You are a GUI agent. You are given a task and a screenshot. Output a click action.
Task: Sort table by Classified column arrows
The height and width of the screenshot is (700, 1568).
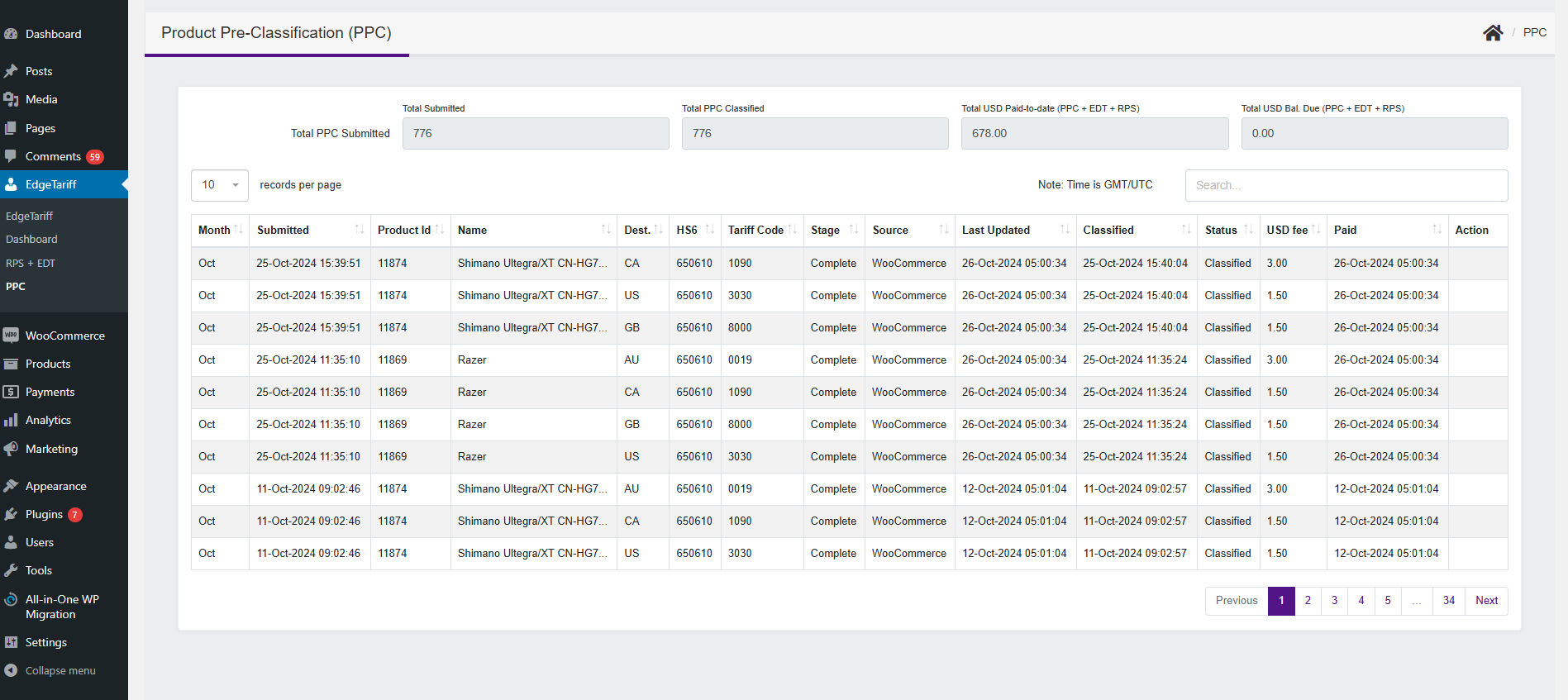click(x=1186, y=230)
